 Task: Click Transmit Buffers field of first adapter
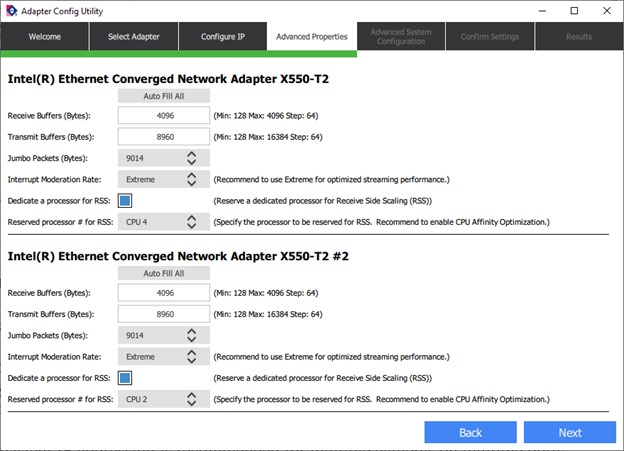164,137
